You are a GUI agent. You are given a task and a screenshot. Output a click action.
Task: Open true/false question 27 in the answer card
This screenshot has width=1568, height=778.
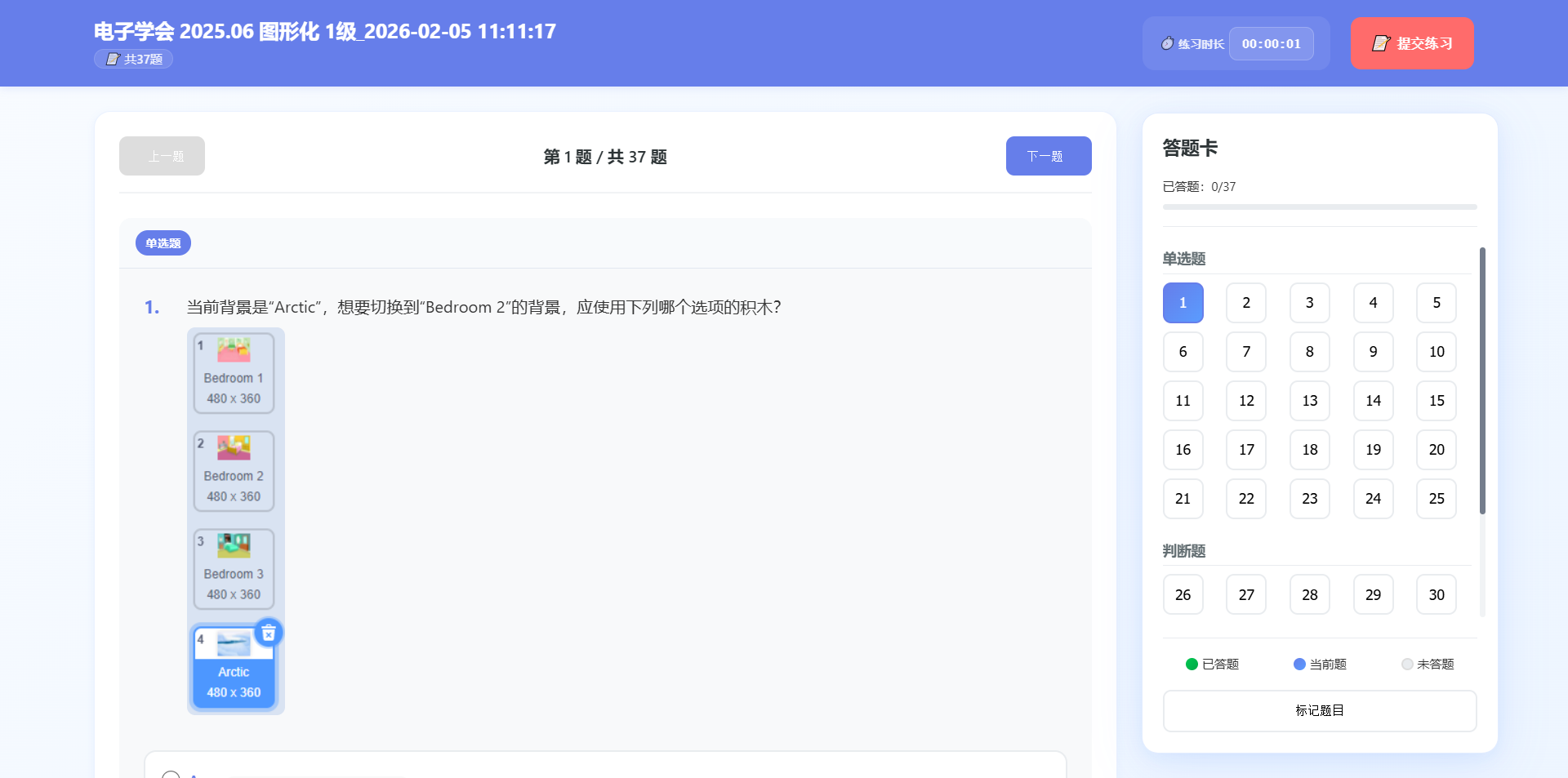coord(1246,595)
